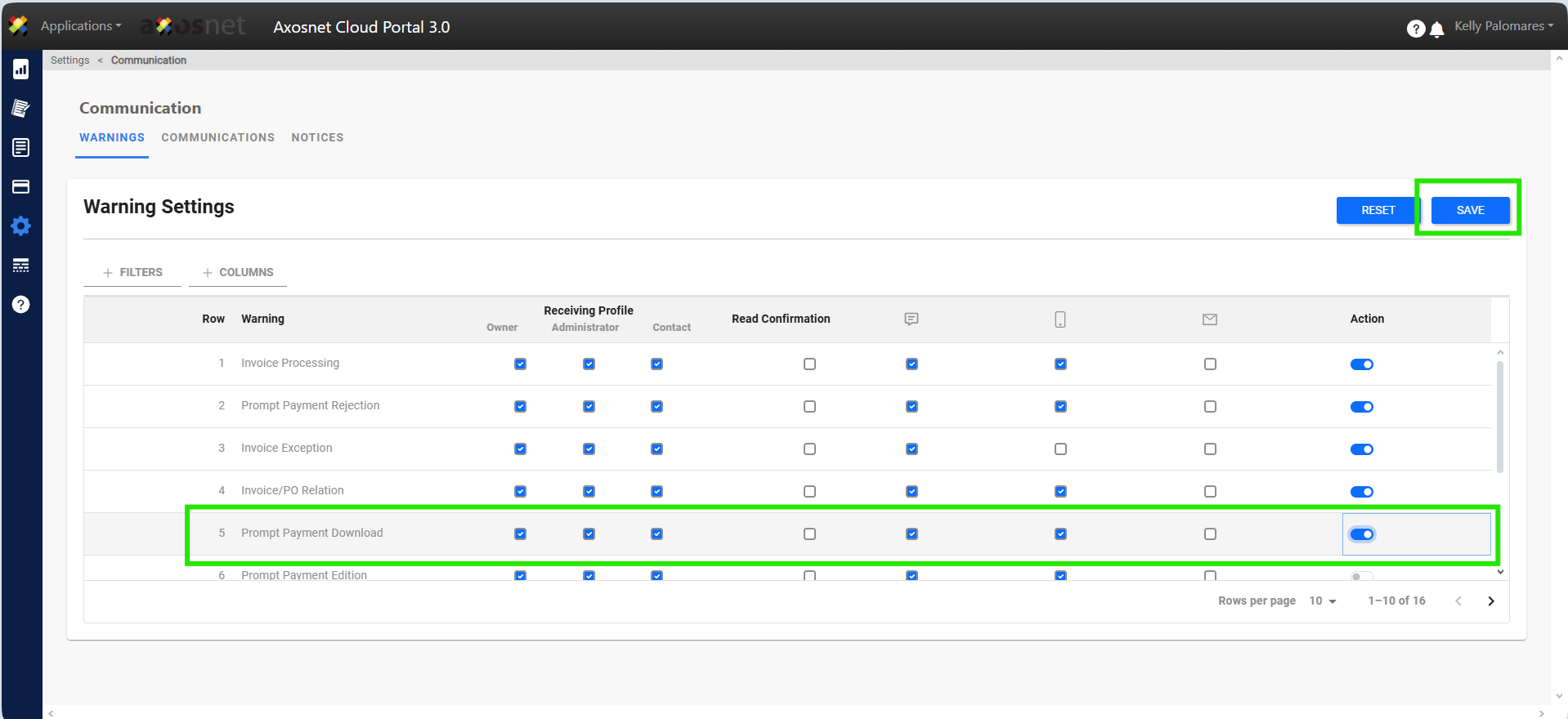
Task: Click the email envelope column header icon
Action: pyautogui.click(x=1210, y=319)
